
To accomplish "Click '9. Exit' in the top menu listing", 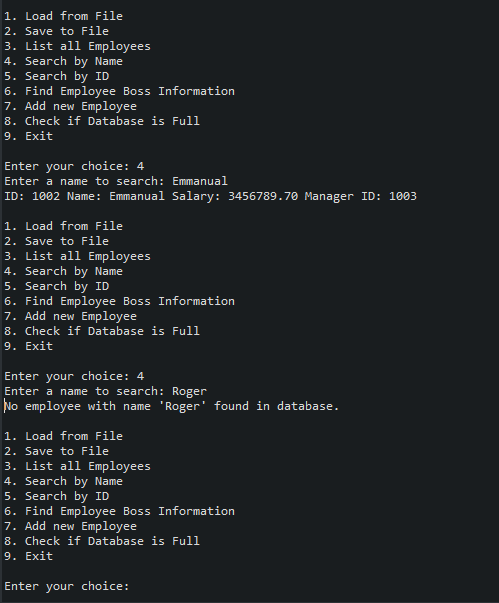I will 28,137.
